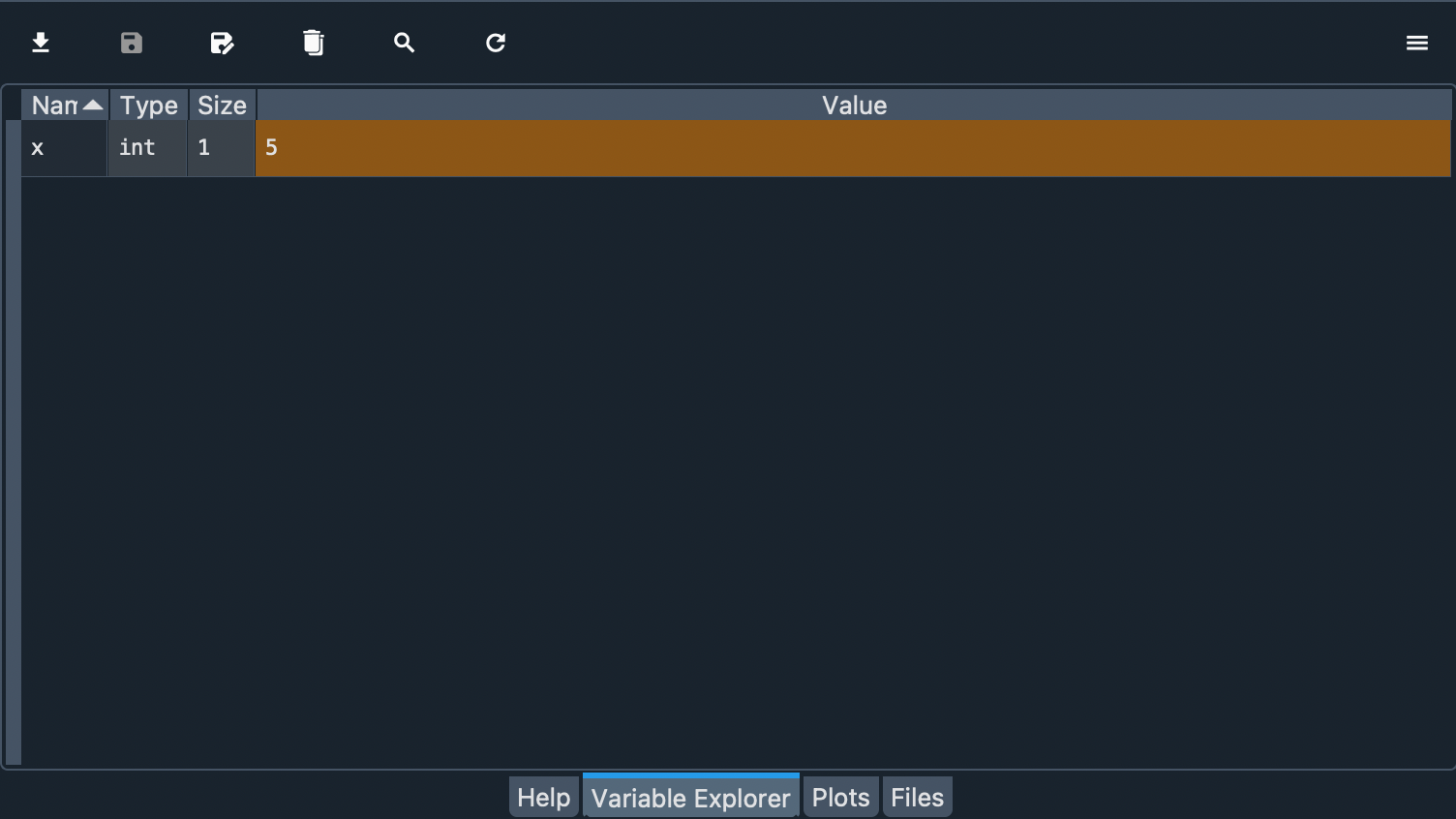Click the Save data as icon

tap(222, 43)
